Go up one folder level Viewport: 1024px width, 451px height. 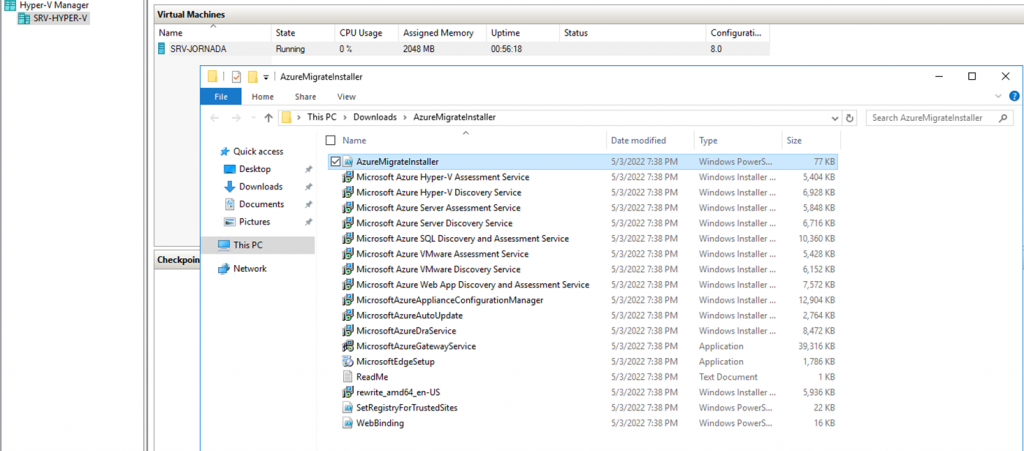click(268, 118)
